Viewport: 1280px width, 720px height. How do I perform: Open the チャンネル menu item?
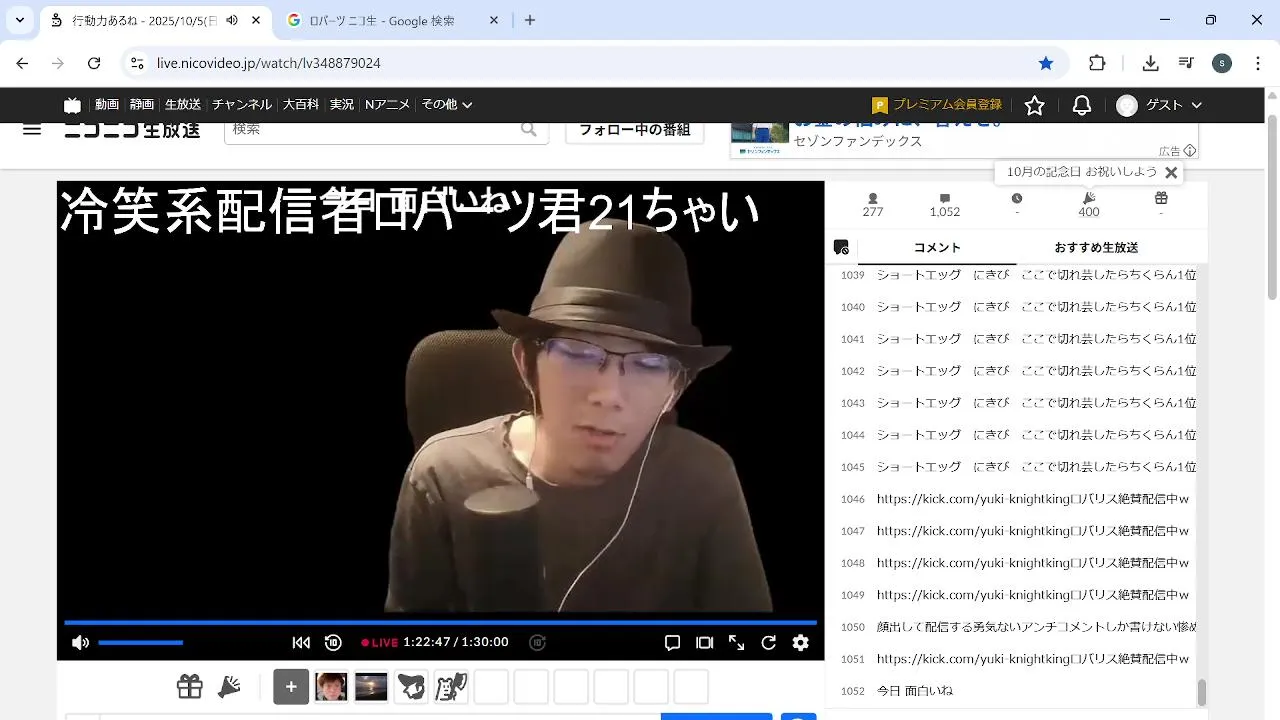[242, 105]
